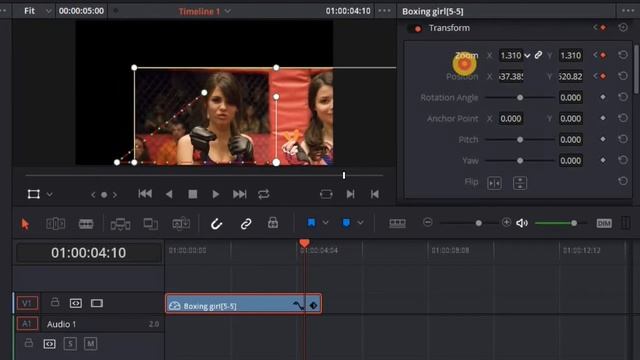Activate Trim Edit mode tool
The image size is (640, 360).
(56, 224)
